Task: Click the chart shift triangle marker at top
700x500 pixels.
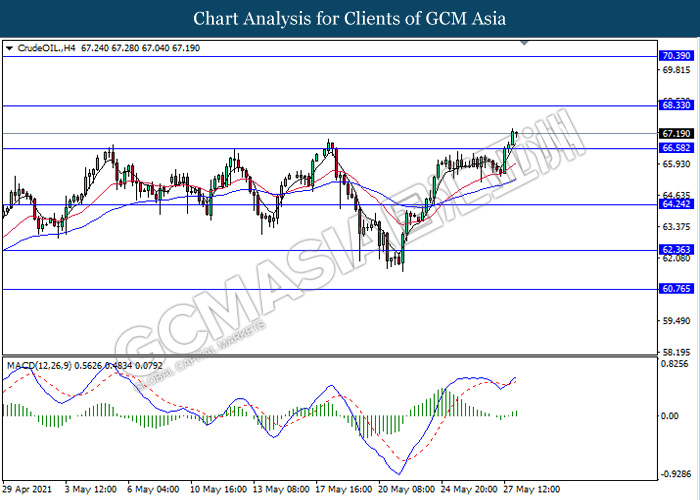Action: coord(525,43)
